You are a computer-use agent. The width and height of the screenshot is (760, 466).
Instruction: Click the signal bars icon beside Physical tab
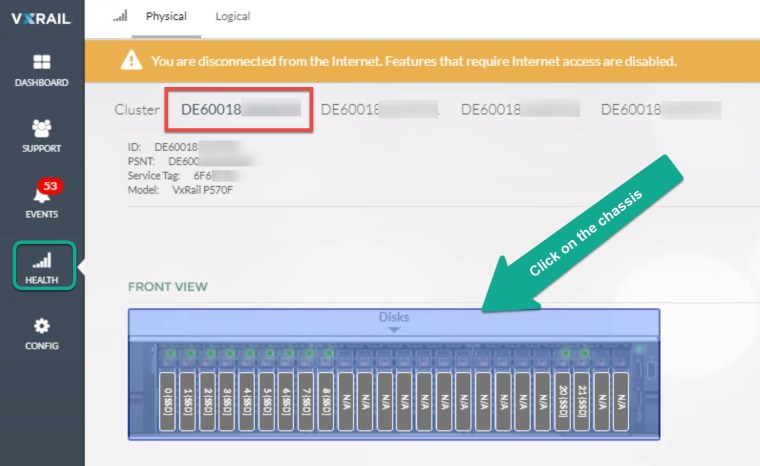pos(120,16)
